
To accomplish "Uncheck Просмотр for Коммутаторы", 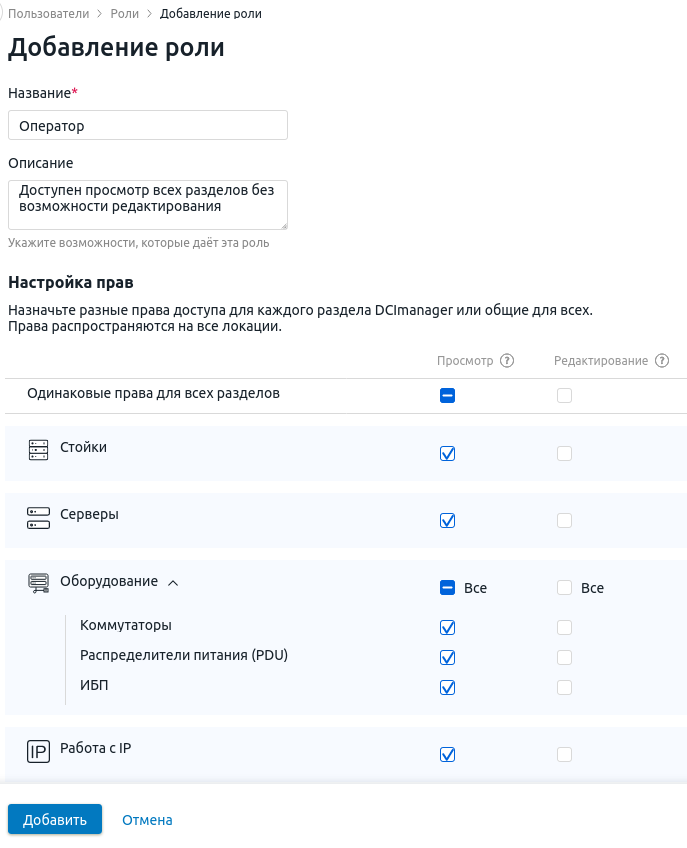I will tap(447, 627).
